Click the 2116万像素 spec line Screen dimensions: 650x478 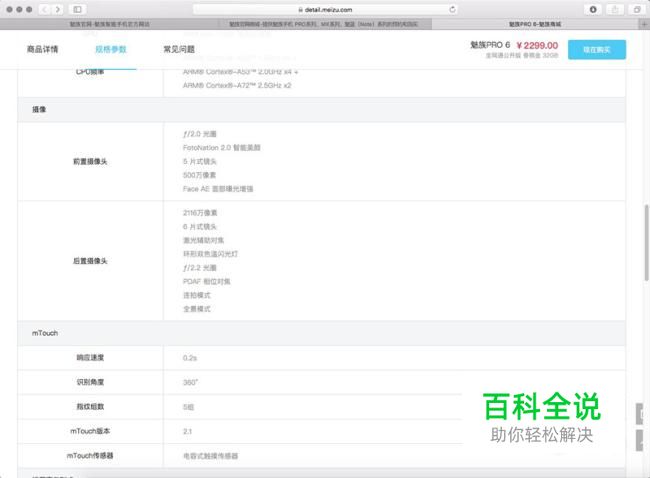click(200, 213)
